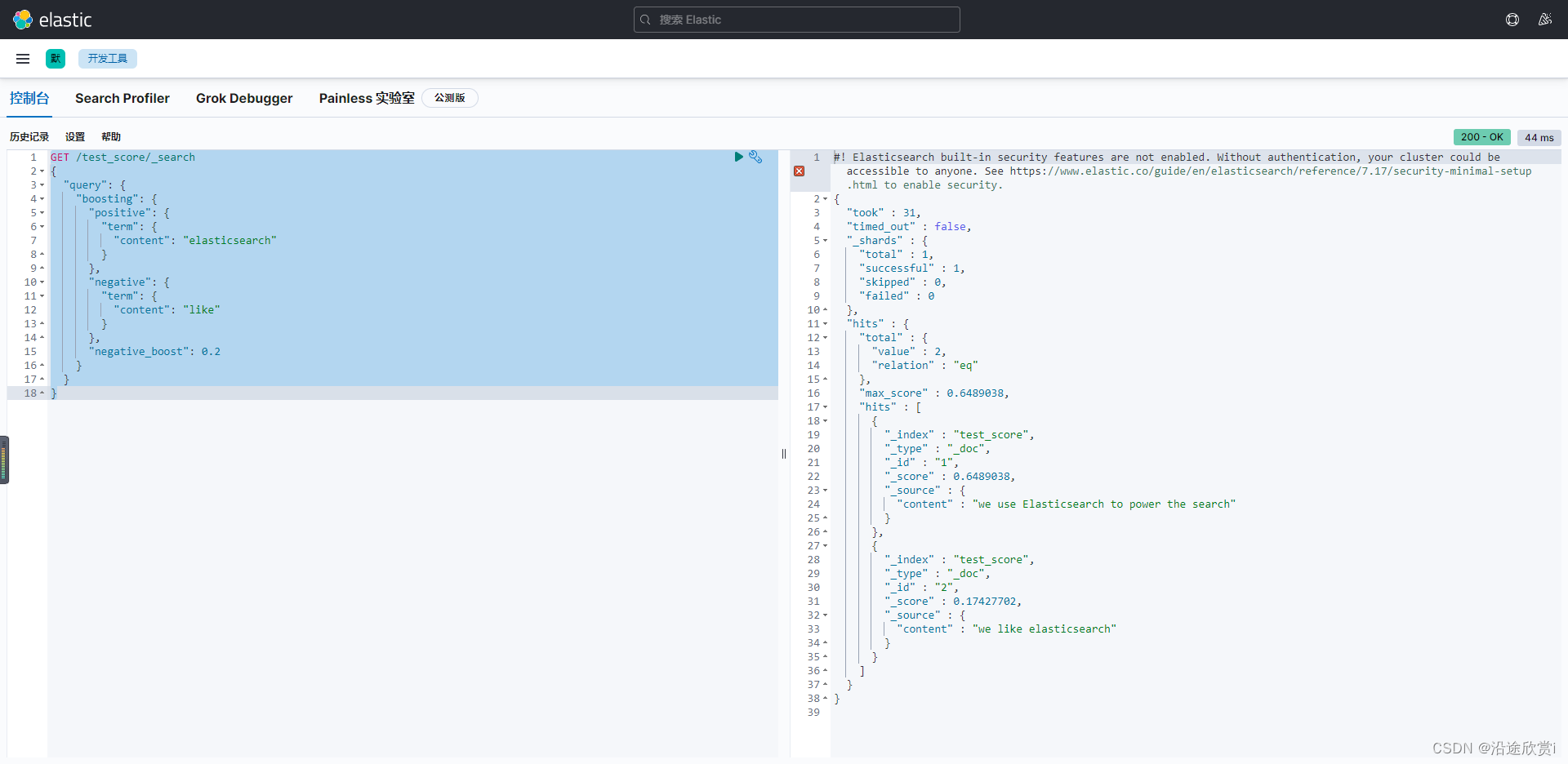Collapse the response hits array on line 17
The height and width of the screenshot is (764, 1568).
coord(826,407)
